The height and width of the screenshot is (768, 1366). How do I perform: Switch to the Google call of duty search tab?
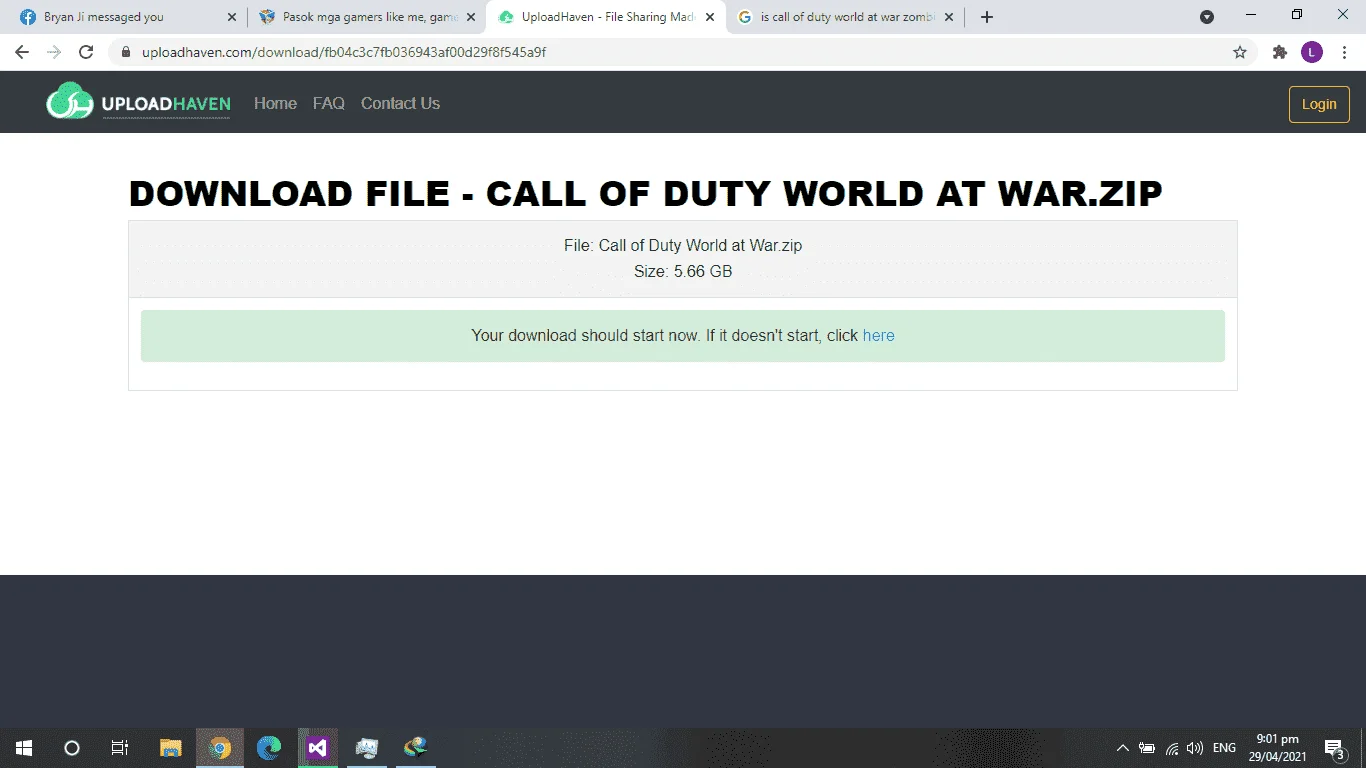click(x=846, y=17)
